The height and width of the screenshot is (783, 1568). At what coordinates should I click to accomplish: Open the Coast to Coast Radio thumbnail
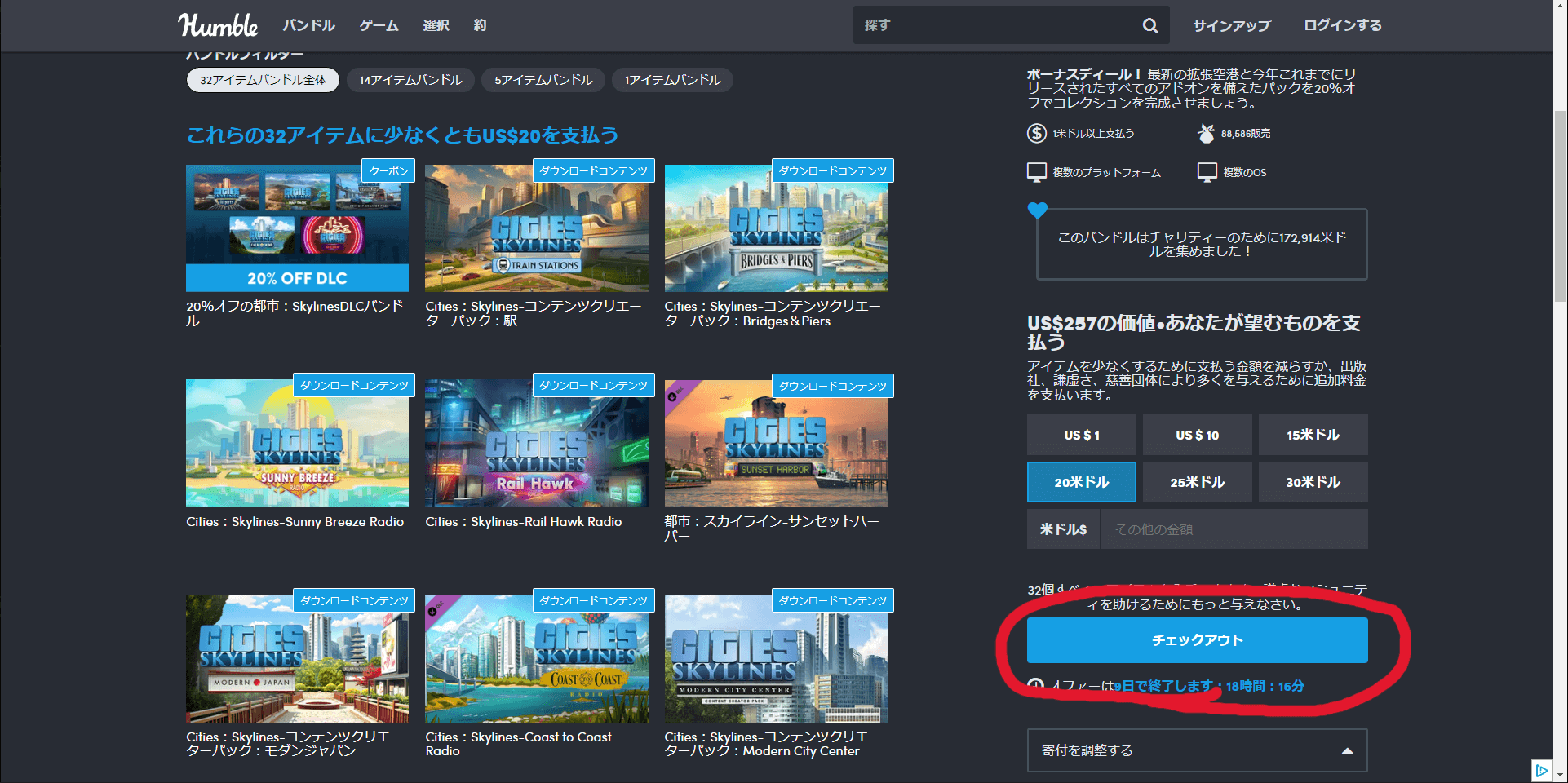tap(537, 659)
